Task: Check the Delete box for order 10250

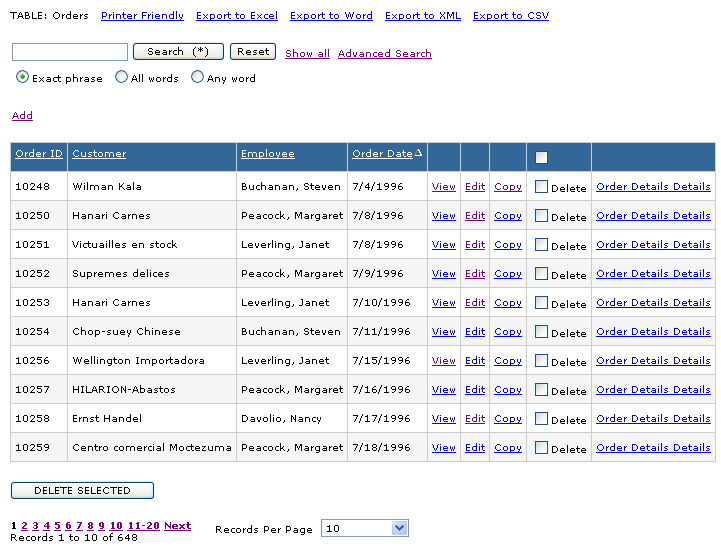Action: pos(542,216)
